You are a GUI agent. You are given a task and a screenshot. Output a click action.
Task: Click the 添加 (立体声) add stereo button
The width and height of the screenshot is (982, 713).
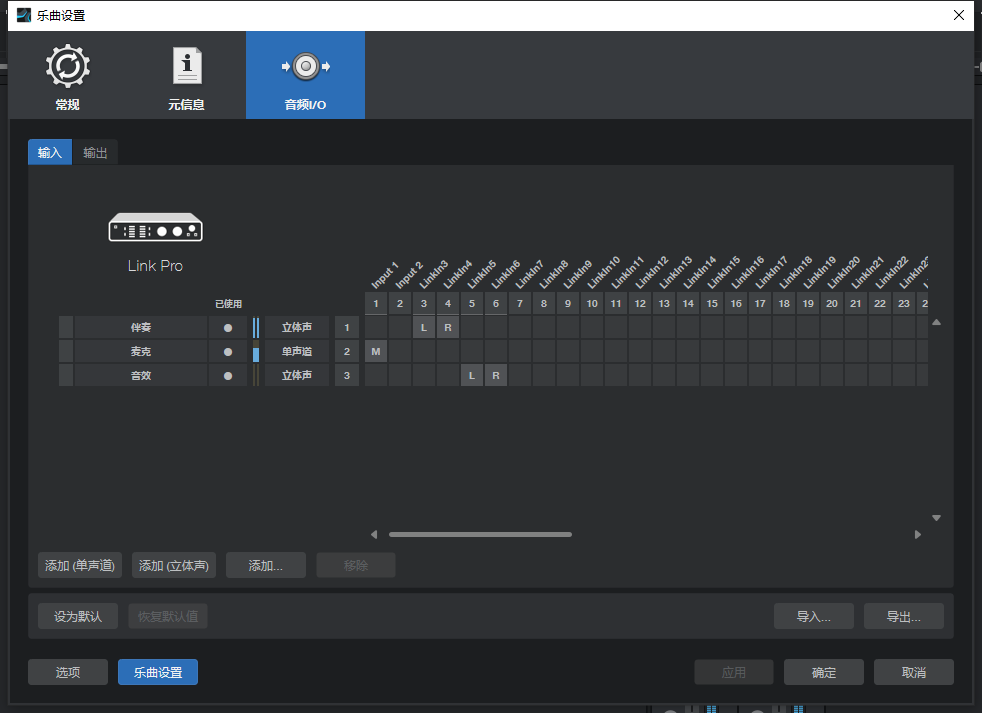pos(174,565)
